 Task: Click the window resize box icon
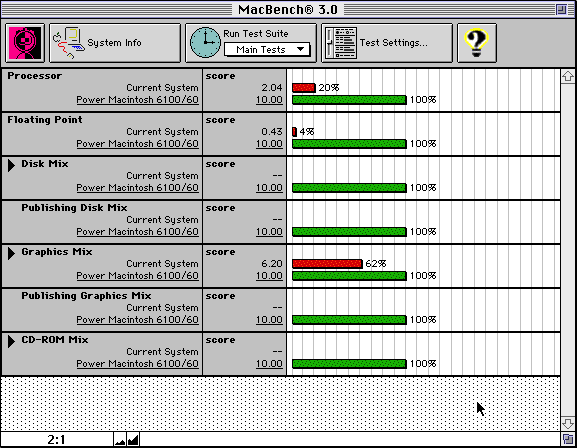(x=568, y=439)
